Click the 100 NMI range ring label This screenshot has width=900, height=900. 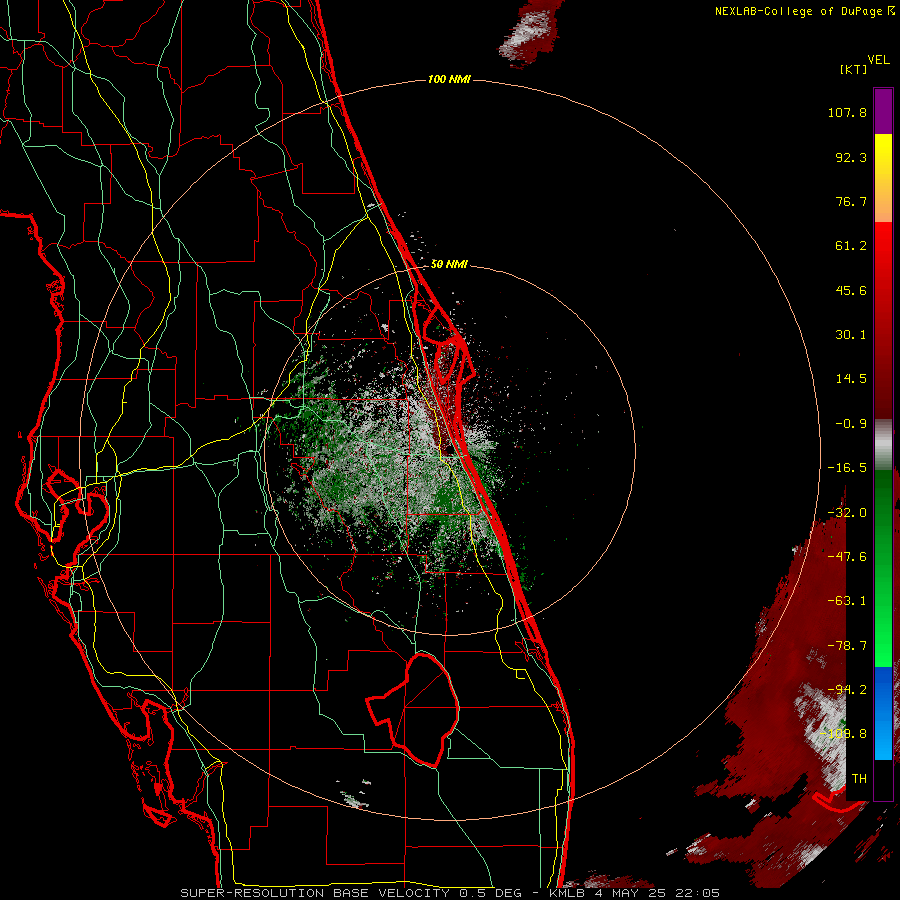(x=449, y=79)
